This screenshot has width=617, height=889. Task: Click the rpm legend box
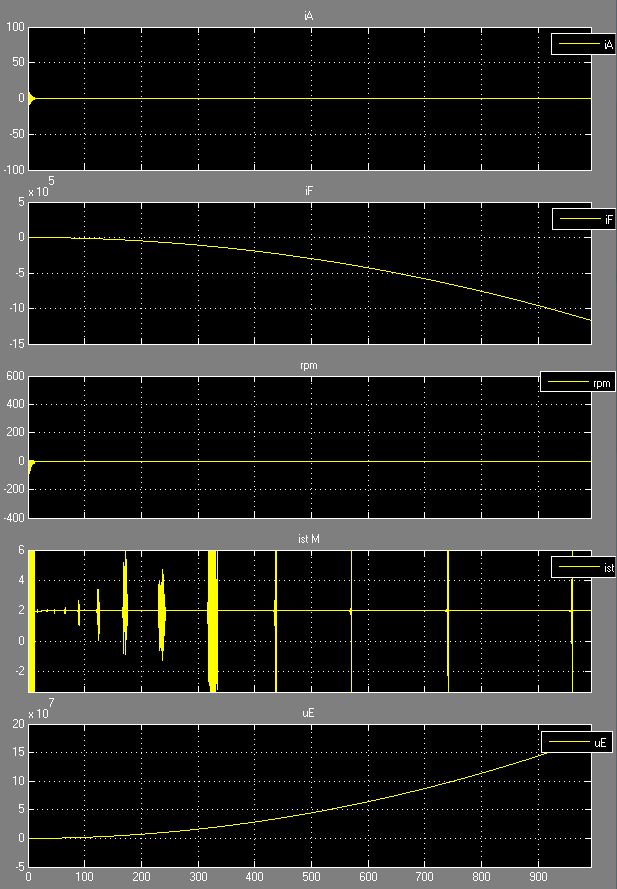pos(577,382)
